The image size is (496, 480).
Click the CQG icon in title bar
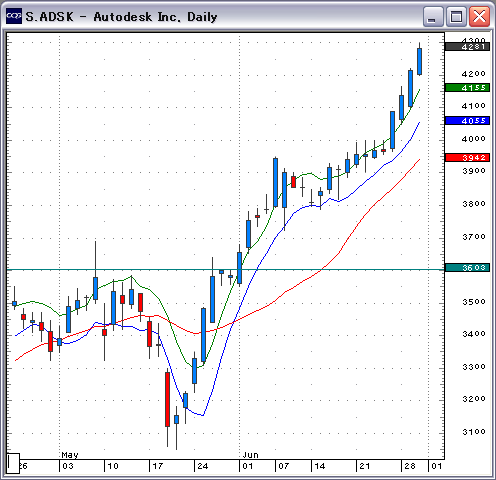[14, 16]
